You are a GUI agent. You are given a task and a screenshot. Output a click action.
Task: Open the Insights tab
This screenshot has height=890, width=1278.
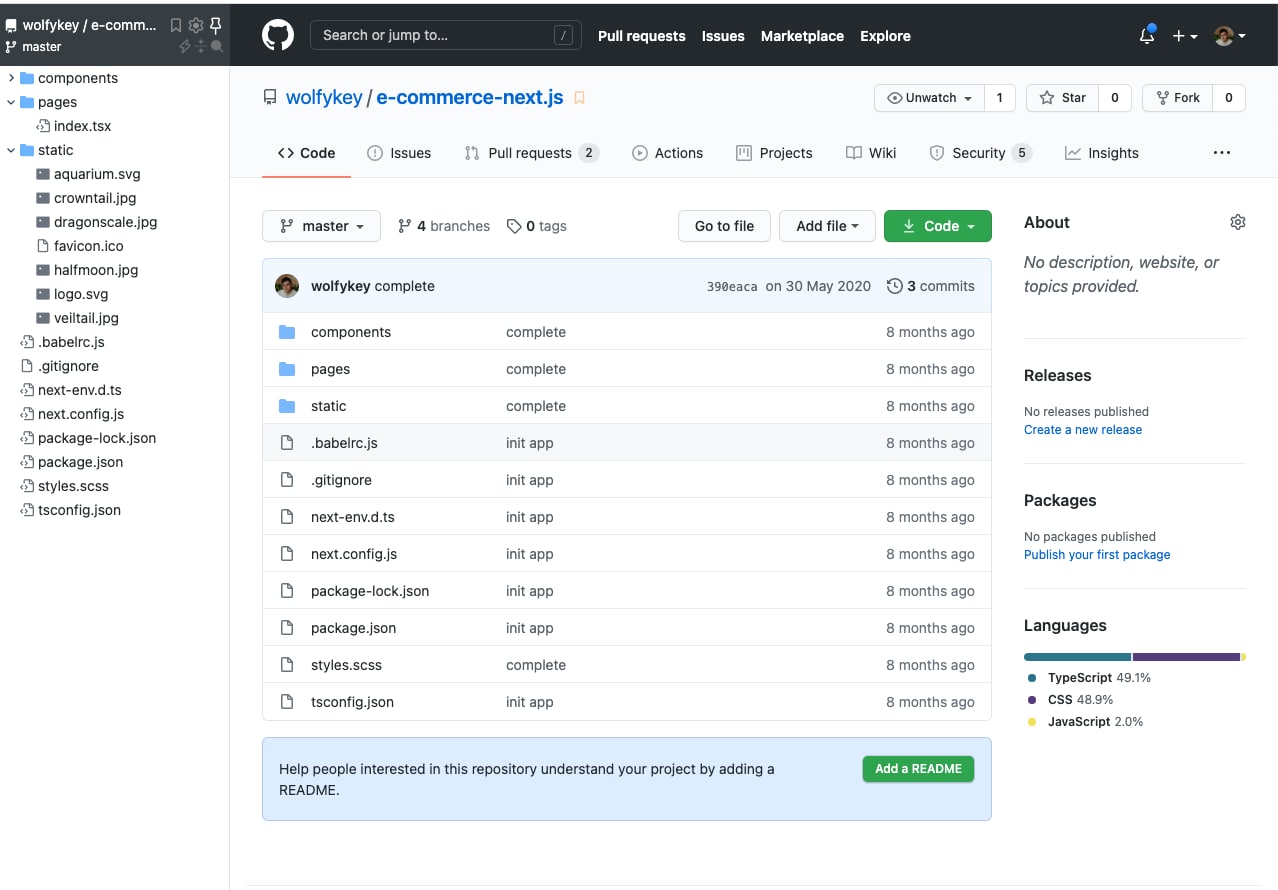(x=1102, y=153)
